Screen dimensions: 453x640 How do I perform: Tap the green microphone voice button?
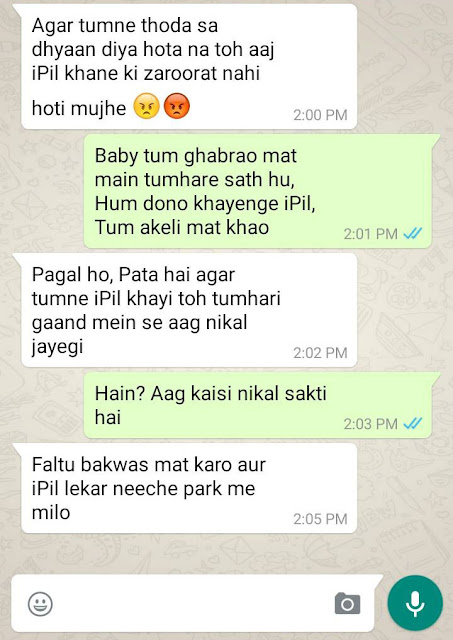(415, 603)
